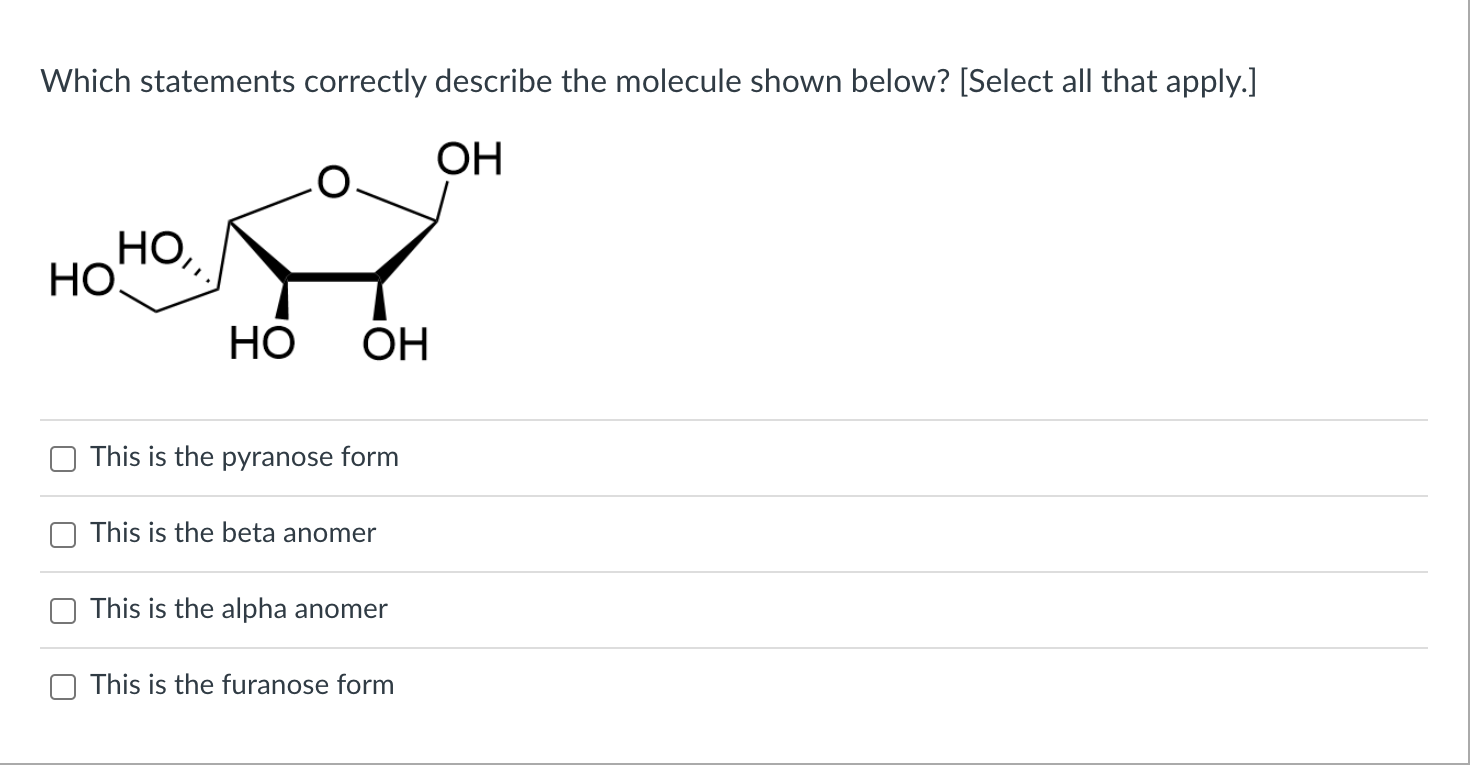1470x770 pixels.
Task: Click the ring oxygen atom in the structure
Action: [331, 182]
